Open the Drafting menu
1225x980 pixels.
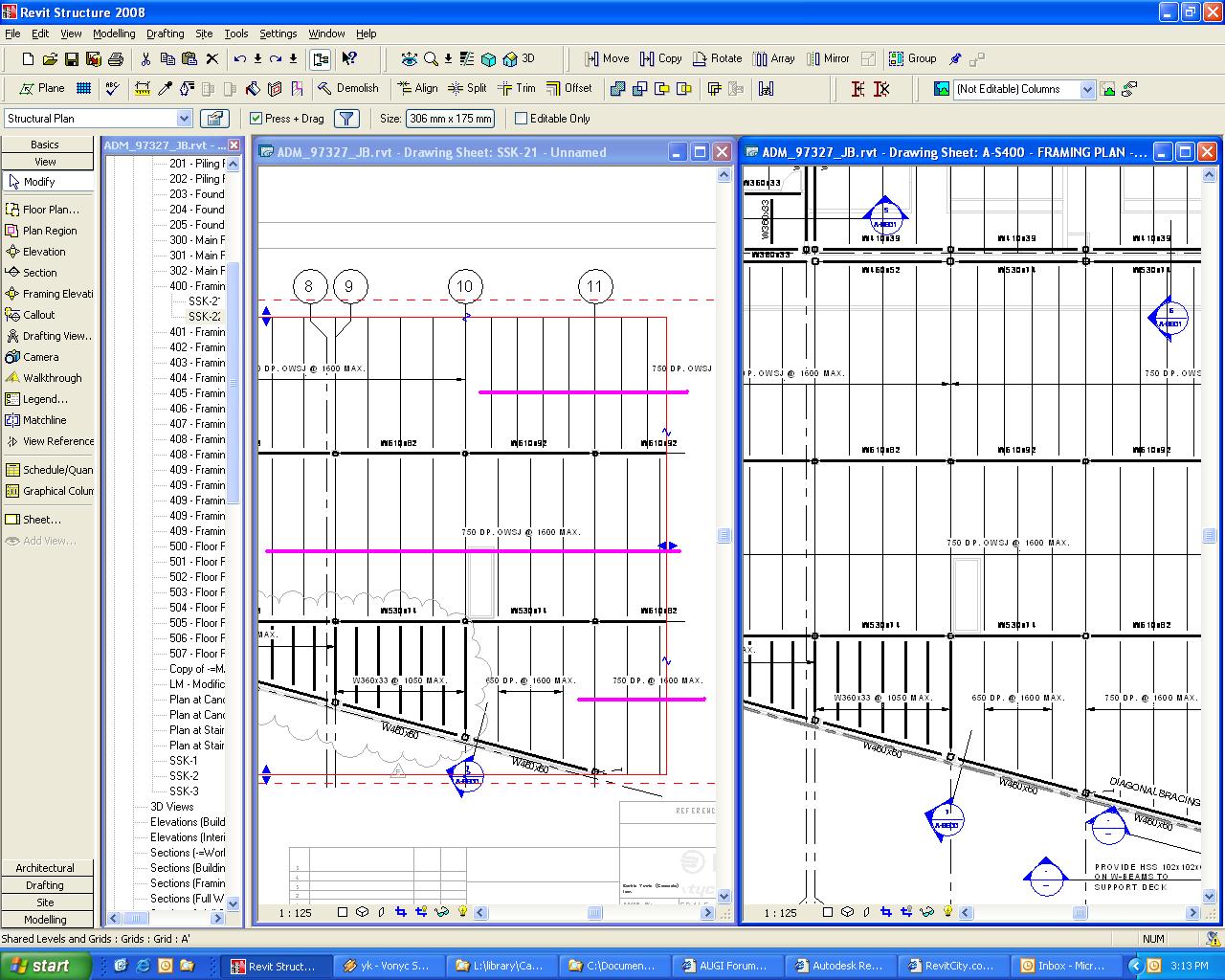pos(165,33)
